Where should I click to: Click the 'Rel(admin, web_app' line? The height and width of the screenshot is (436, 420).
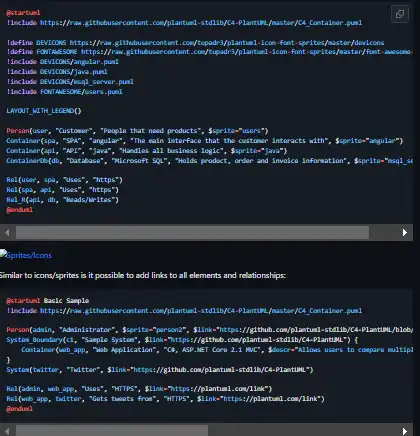click(139, 389)
